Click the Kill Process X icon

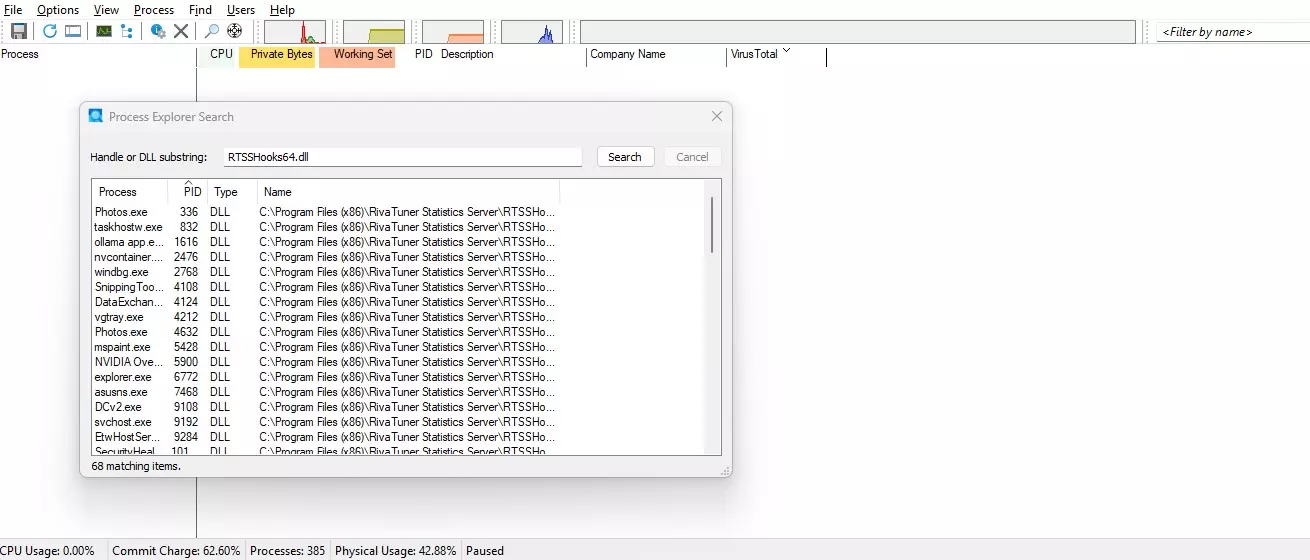click(181, 31)
